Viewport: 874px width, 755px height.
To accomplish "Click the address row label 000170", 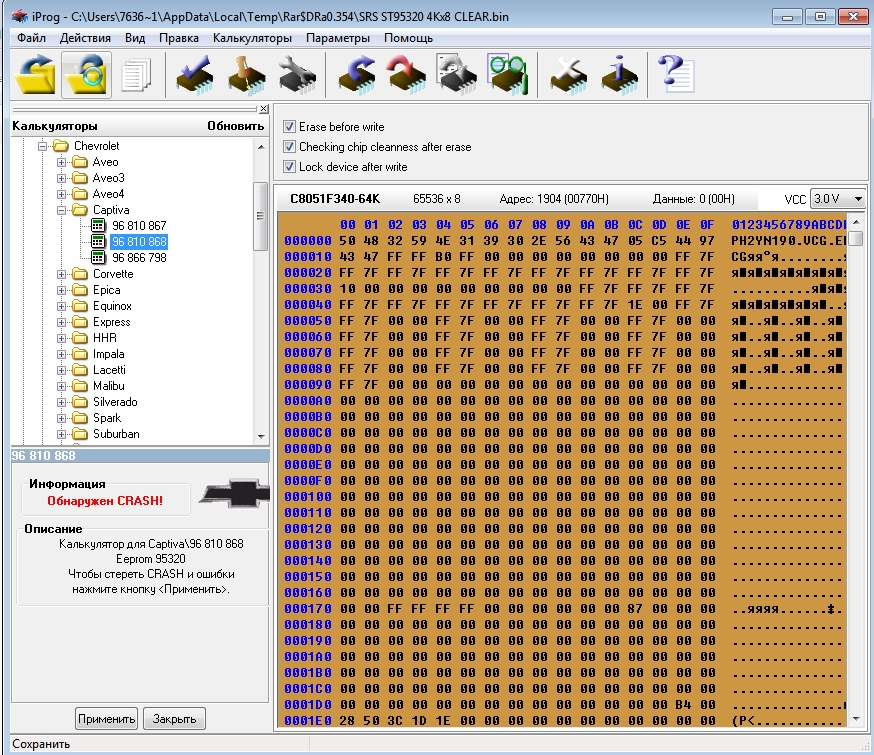I will 308,608.
